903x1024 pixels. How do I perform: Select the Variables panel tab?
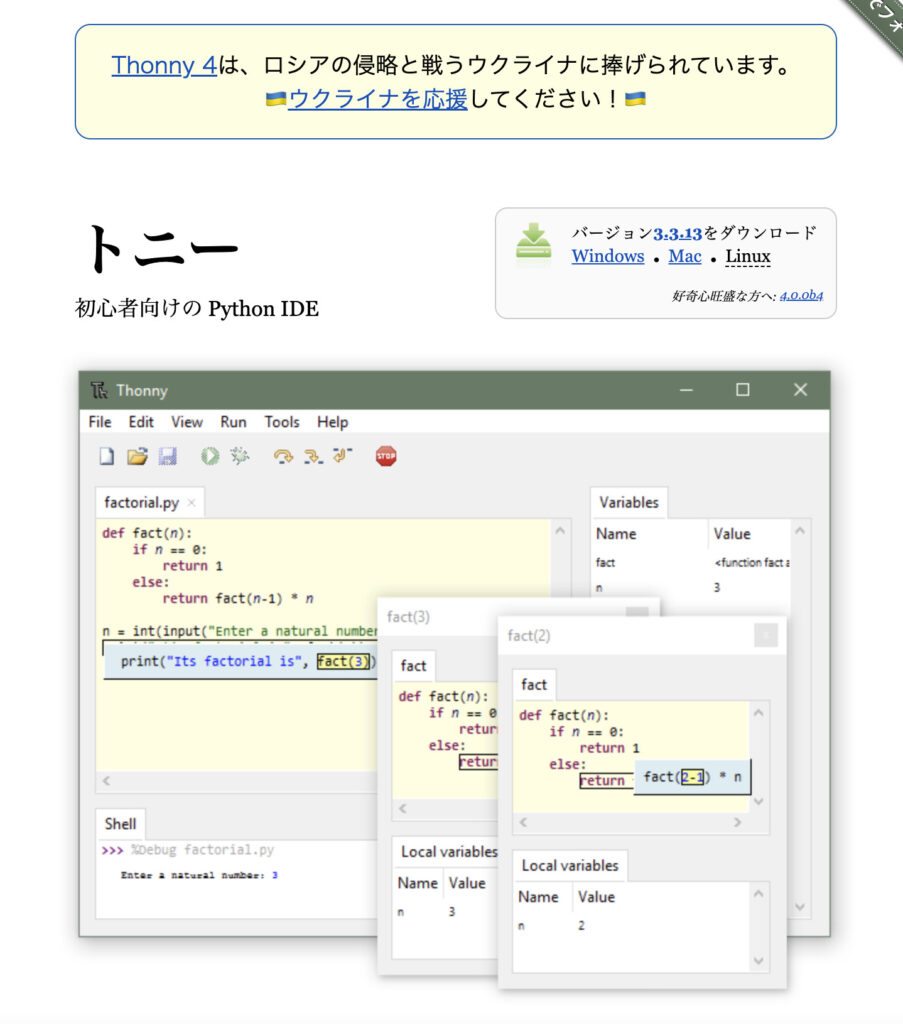[x=629, y=502]
